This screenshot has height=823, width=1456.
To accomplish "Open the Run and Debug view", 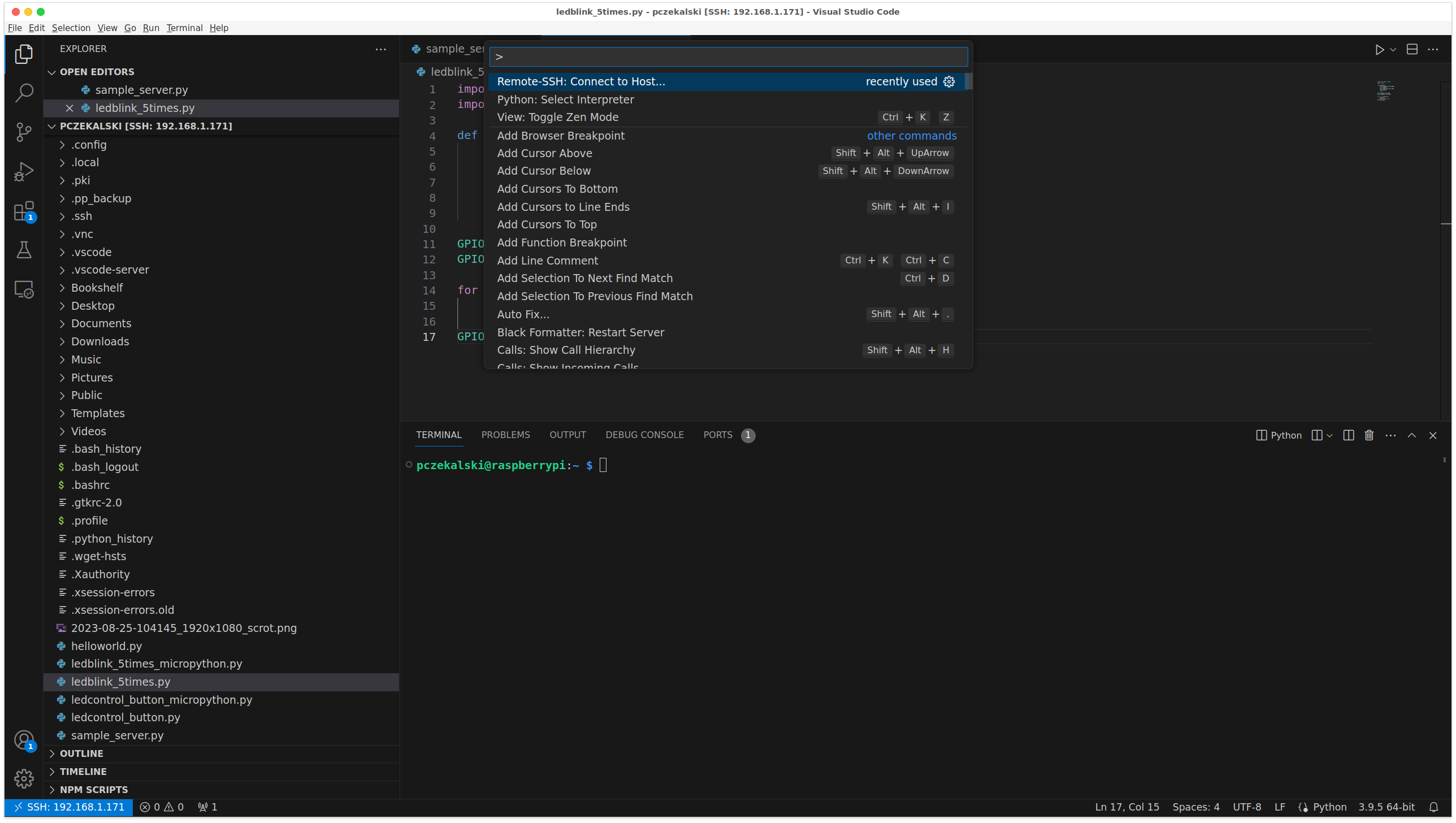I will click(24, 171).
